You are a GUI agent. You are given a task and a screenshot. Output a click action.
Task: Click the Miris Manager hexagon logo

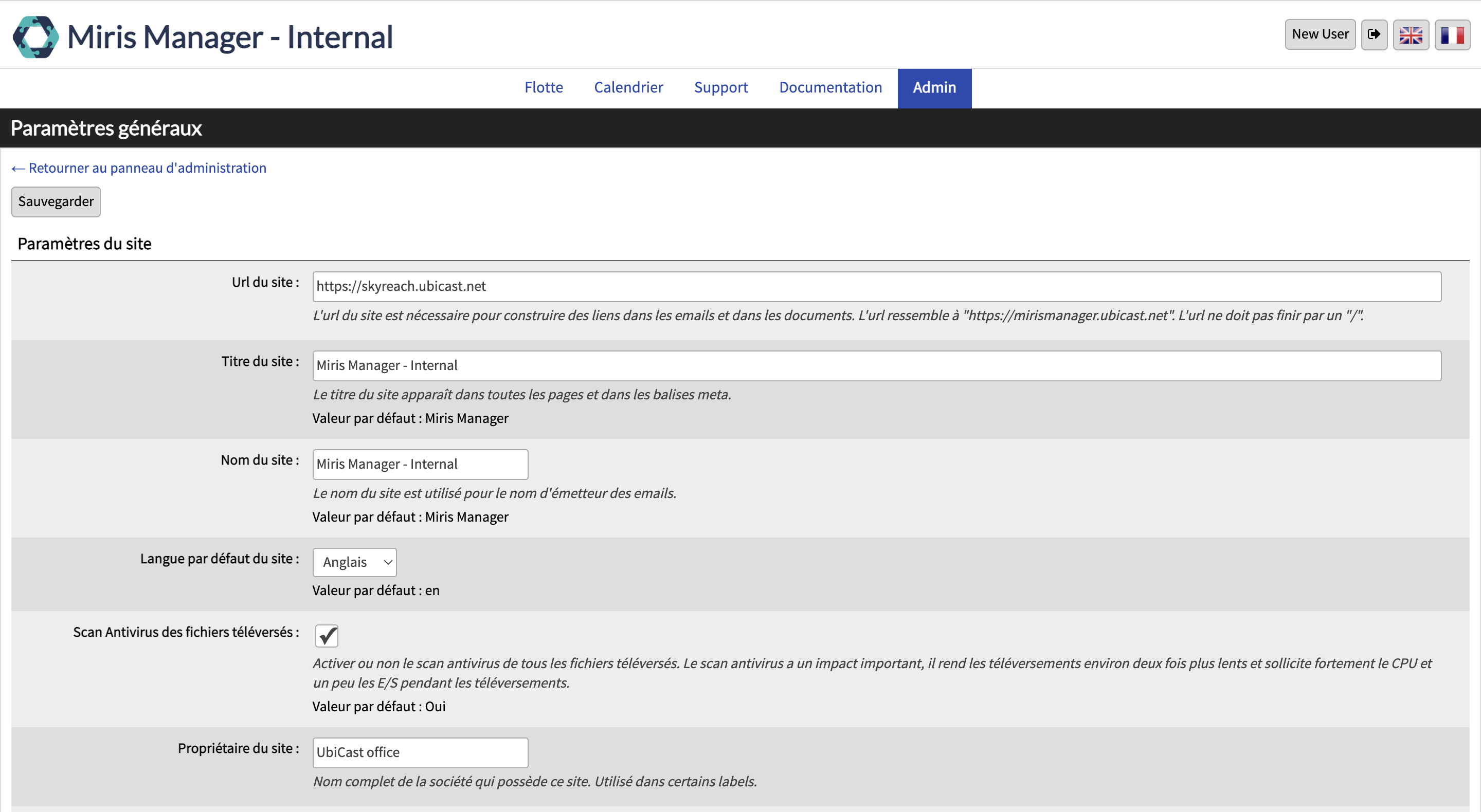coord(35,37)
